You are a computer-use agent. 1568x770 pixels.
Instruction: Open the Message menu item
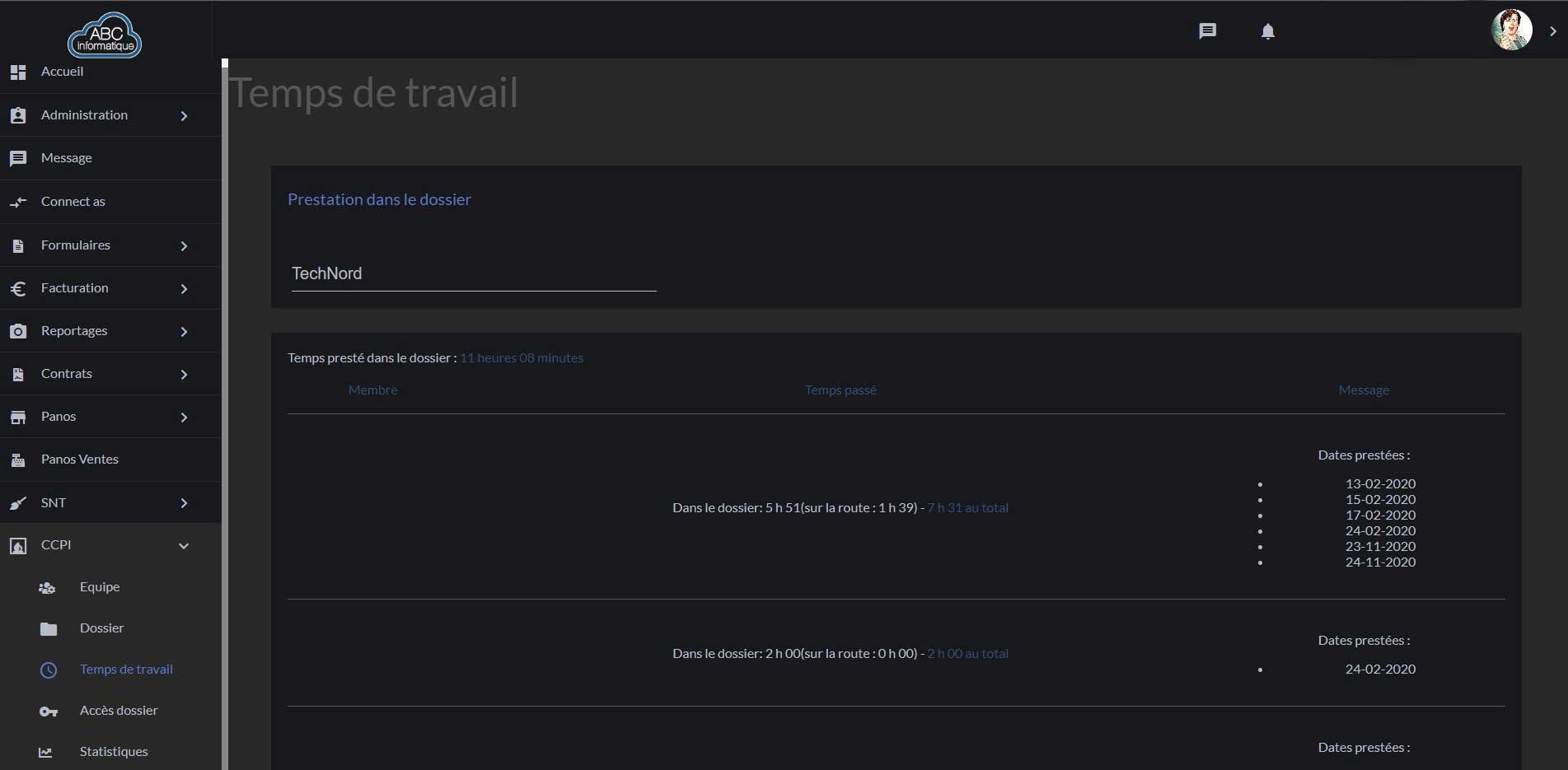click(67, 158)
